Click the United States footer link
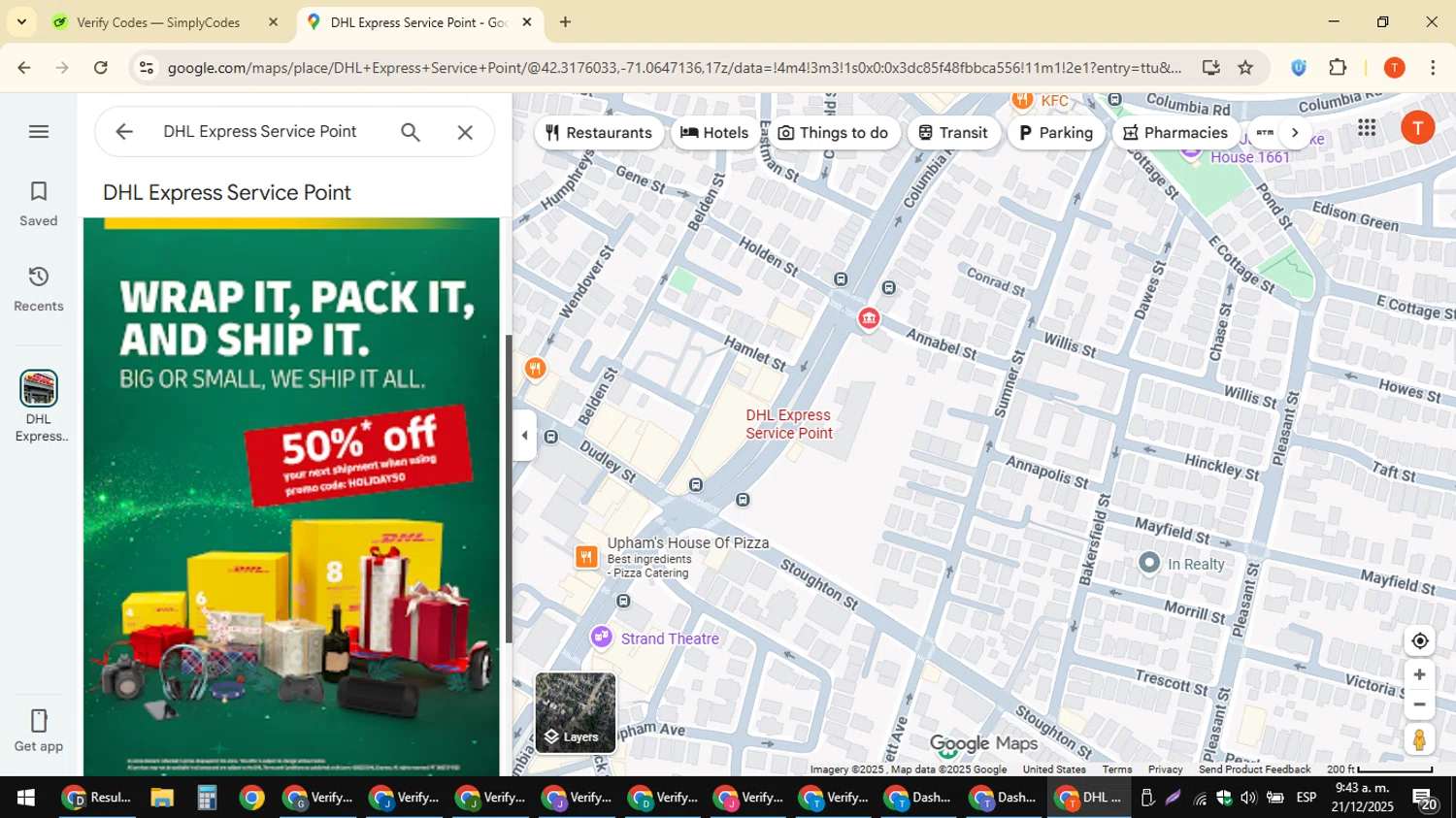 pos(1054,769)
